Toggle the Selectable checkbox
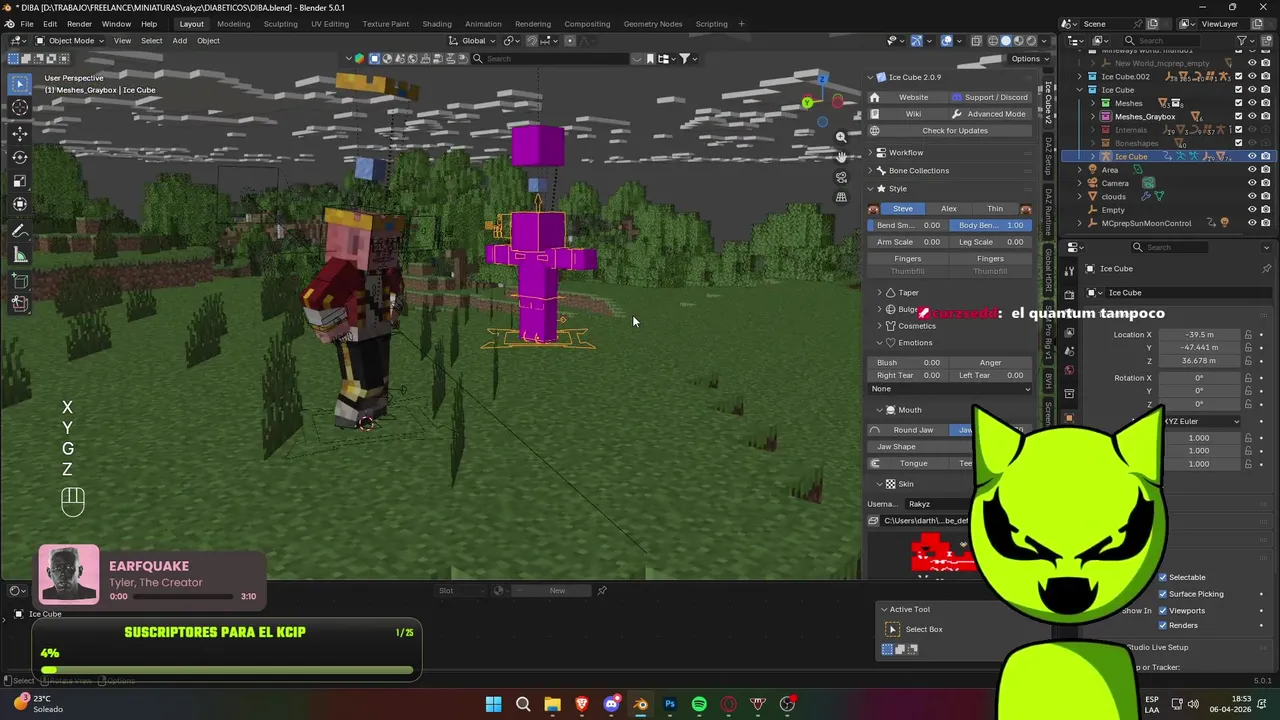The width and height of the screenshot is (1280, 720). tap(1163, 577)
